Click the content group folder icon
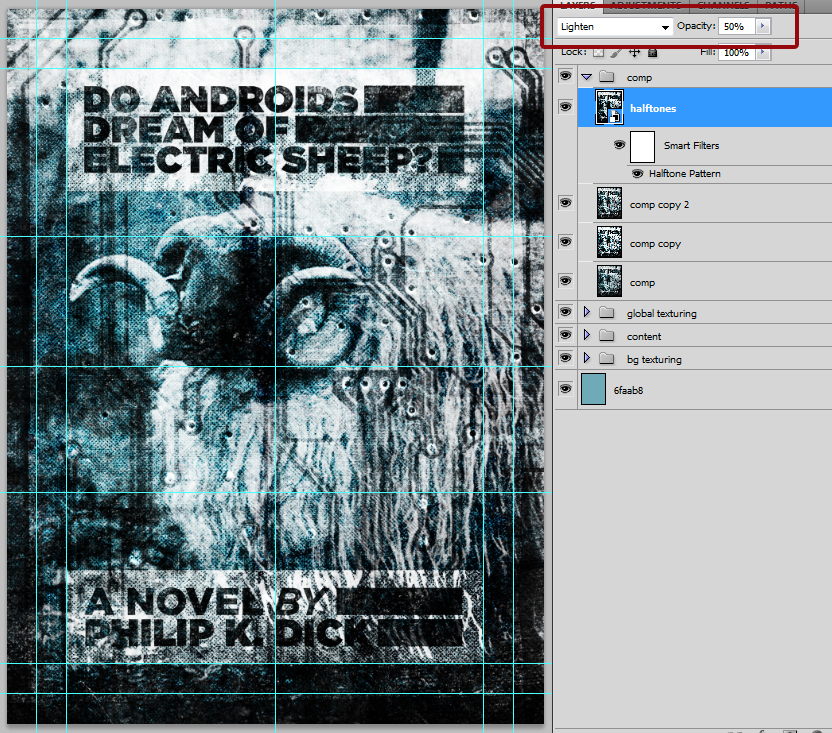 pos(606,335)
